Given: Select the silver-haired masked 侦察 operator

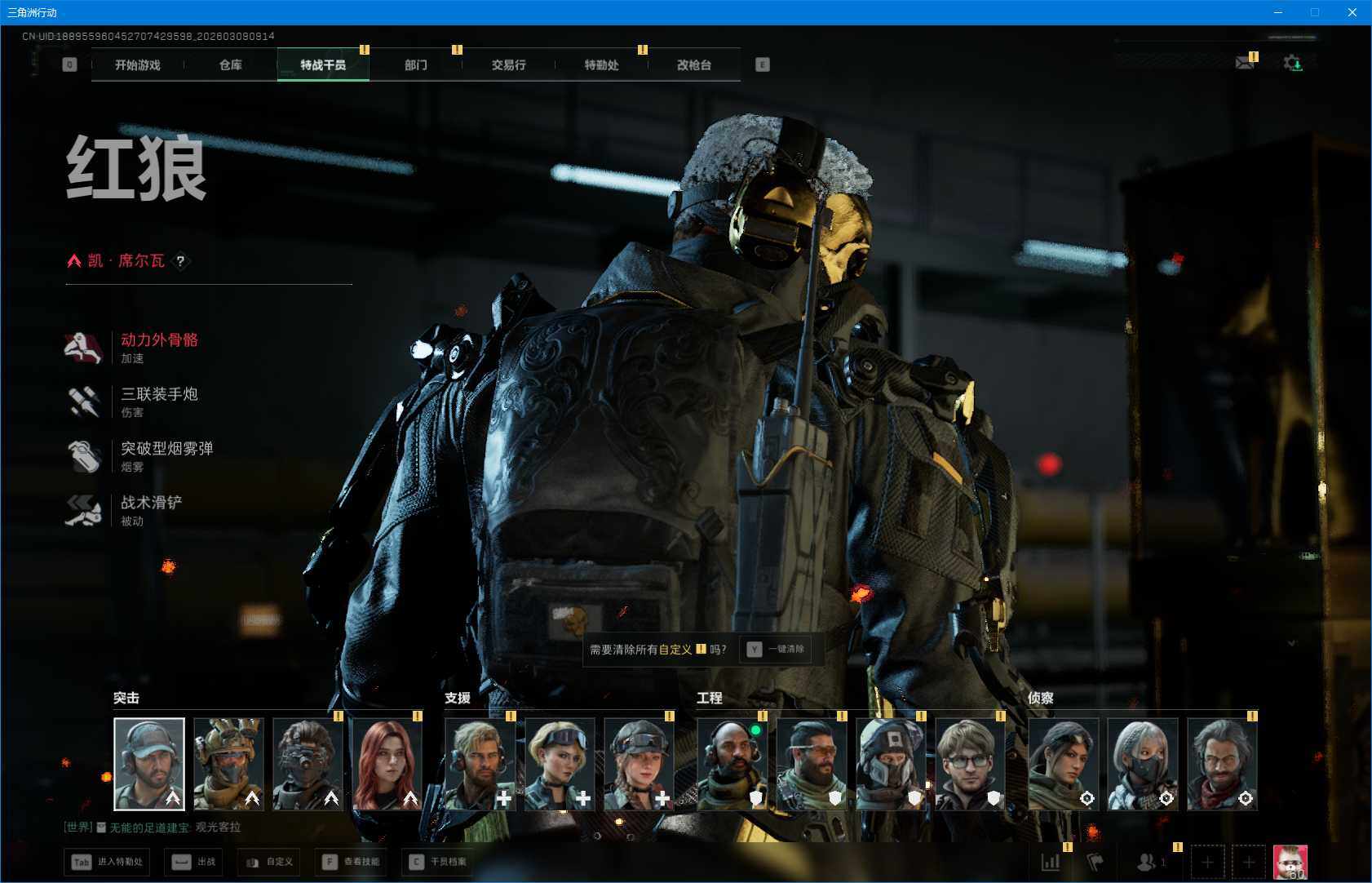Looking at the screenshot, I should 1143,764.
